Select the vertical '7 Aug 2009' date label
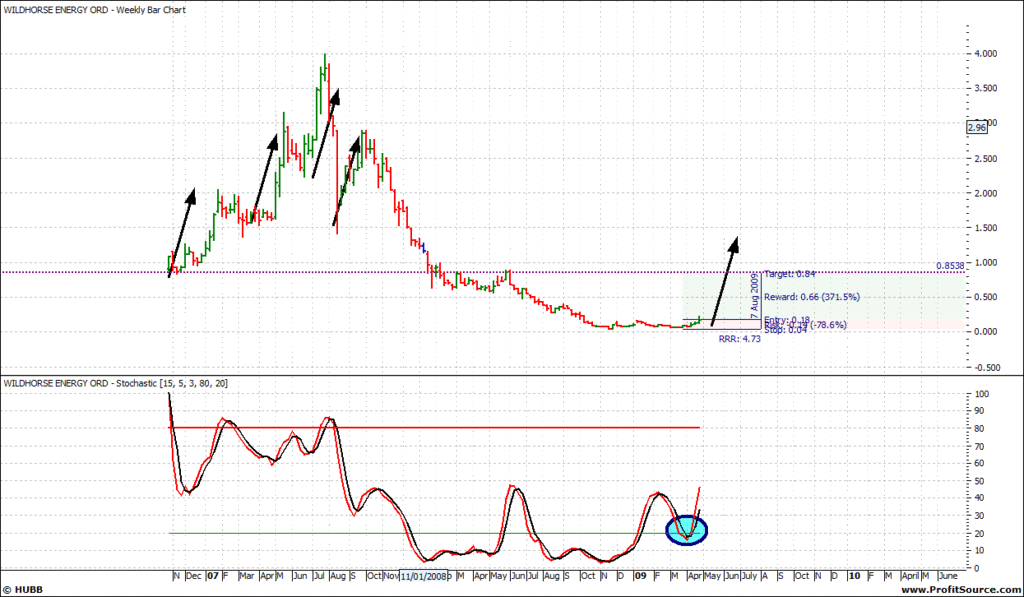The image size is (1024, 597). (x=755, y=297)
